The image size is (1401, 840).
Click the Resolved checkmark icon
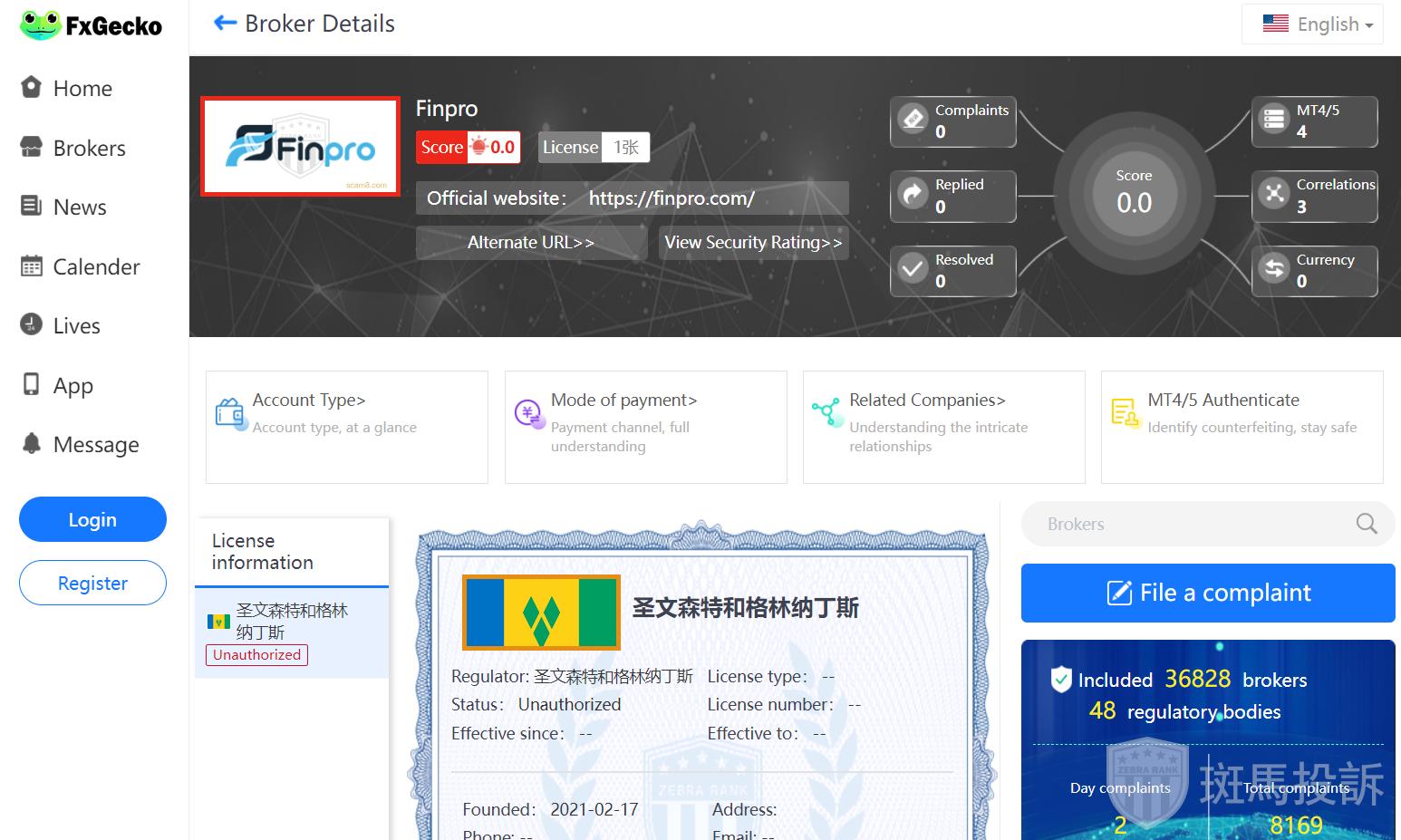click(x=913, y=269)
